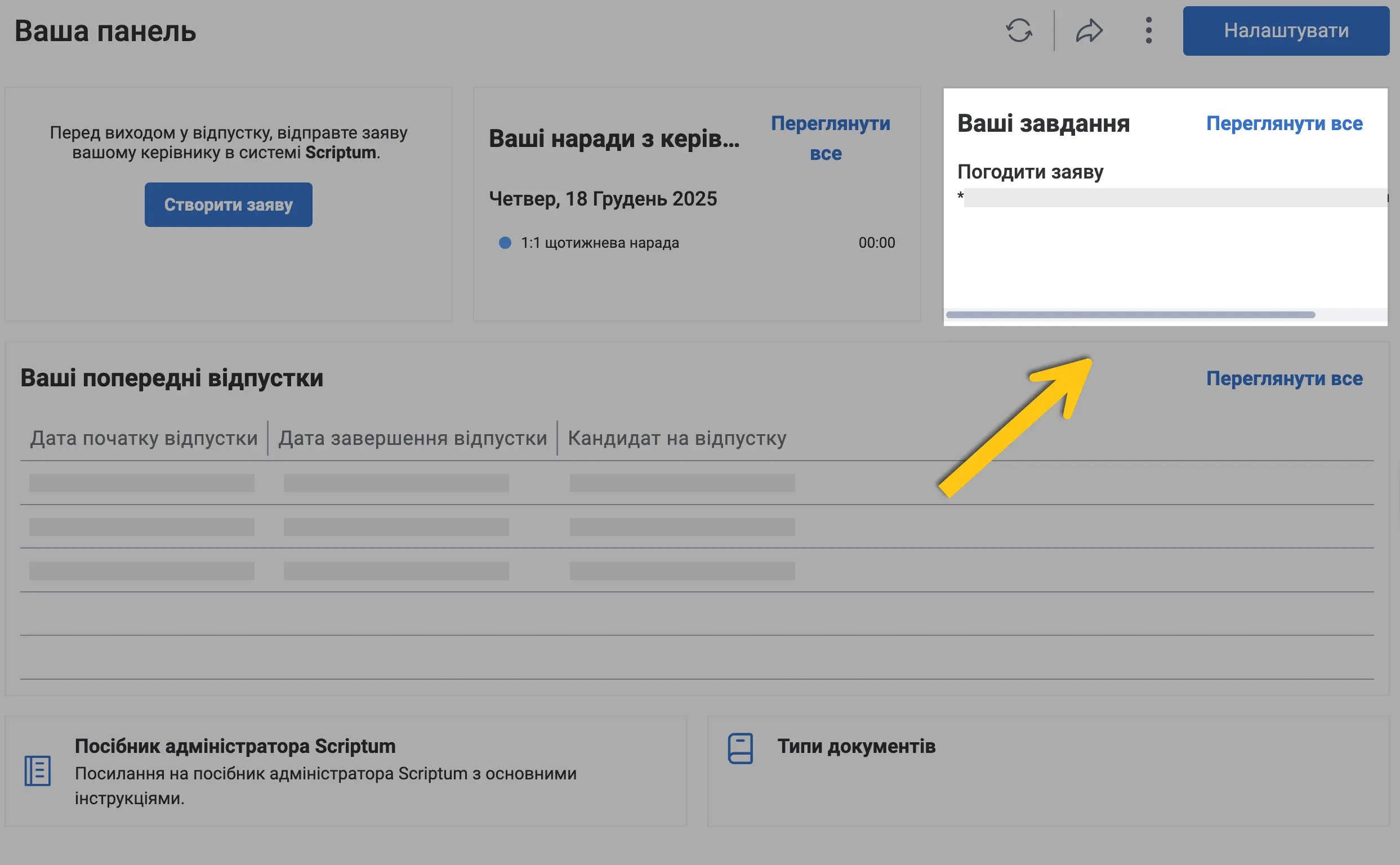Open the Посібник адміністратора Scriptum link
1400x865 pixels.
(x=235, y=746)
